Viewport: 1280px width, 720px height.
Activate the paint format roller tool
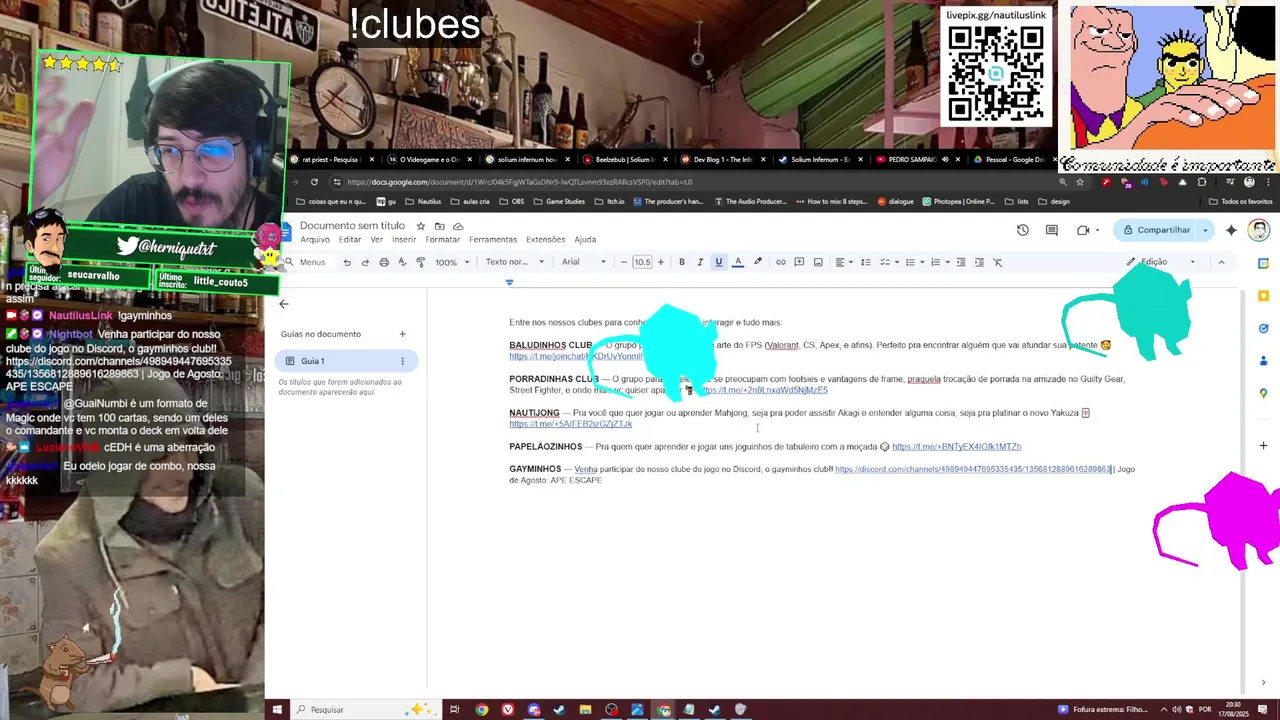(420, 262)
